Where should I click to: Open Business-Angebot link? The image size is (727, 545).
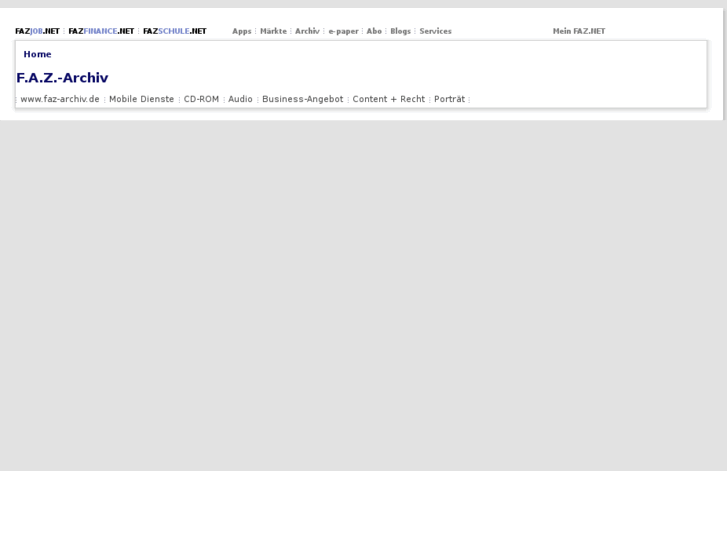tap(303, 99)
